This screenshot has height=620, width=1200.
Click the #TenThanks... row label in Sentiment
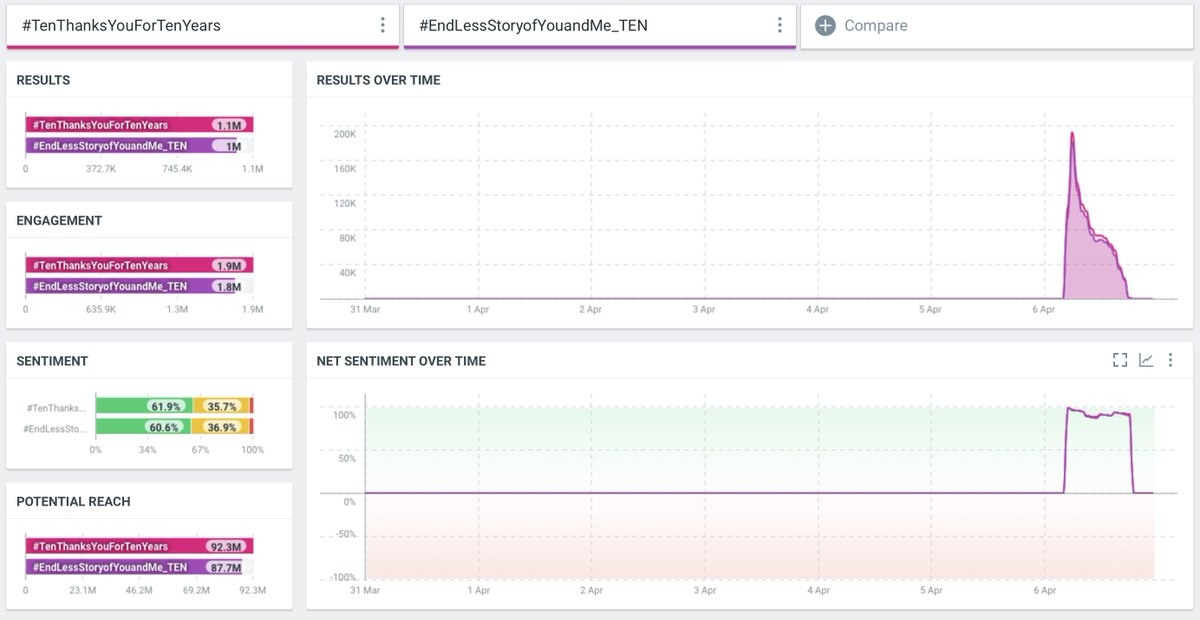[57, 407]
